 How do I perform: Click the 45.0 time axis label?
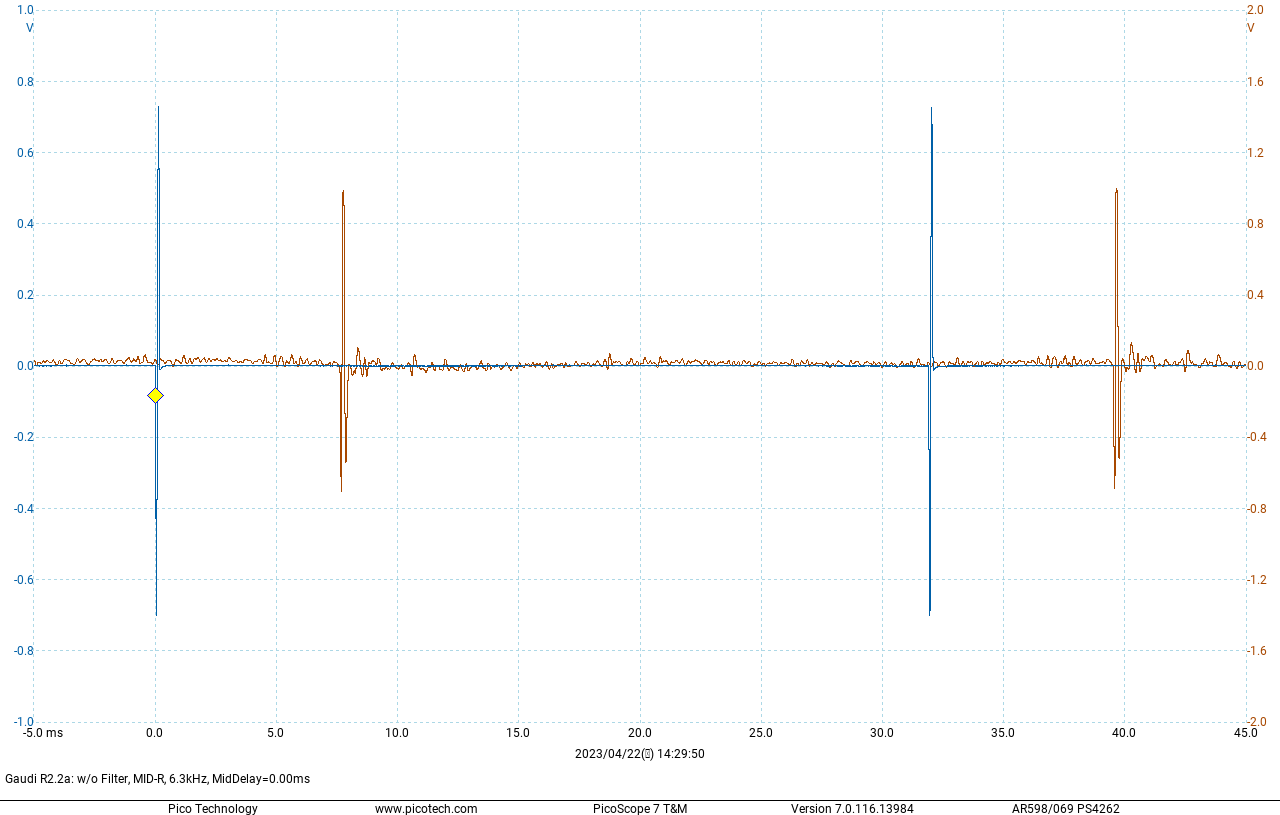(1246, 733)
